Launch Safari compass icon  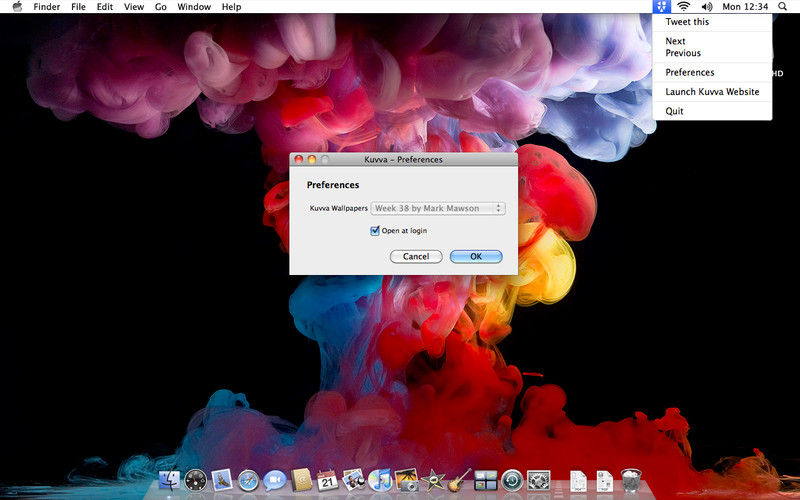tap(248, 481)
